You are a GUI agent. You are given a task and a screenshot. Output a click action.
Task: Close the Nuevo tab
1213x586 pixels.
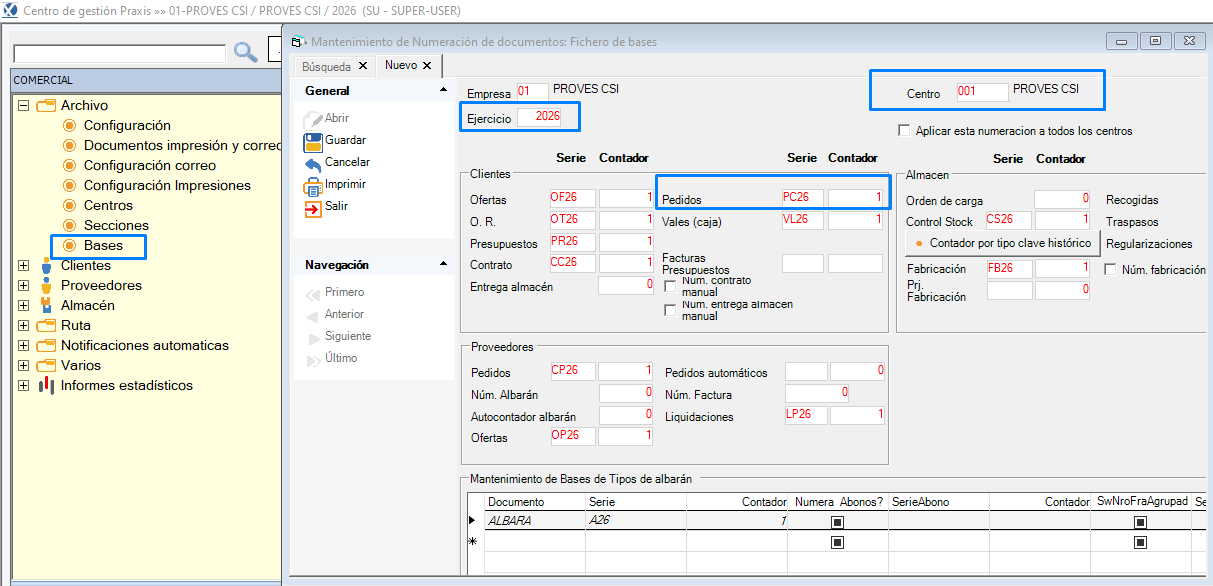[x=428, y=66]
